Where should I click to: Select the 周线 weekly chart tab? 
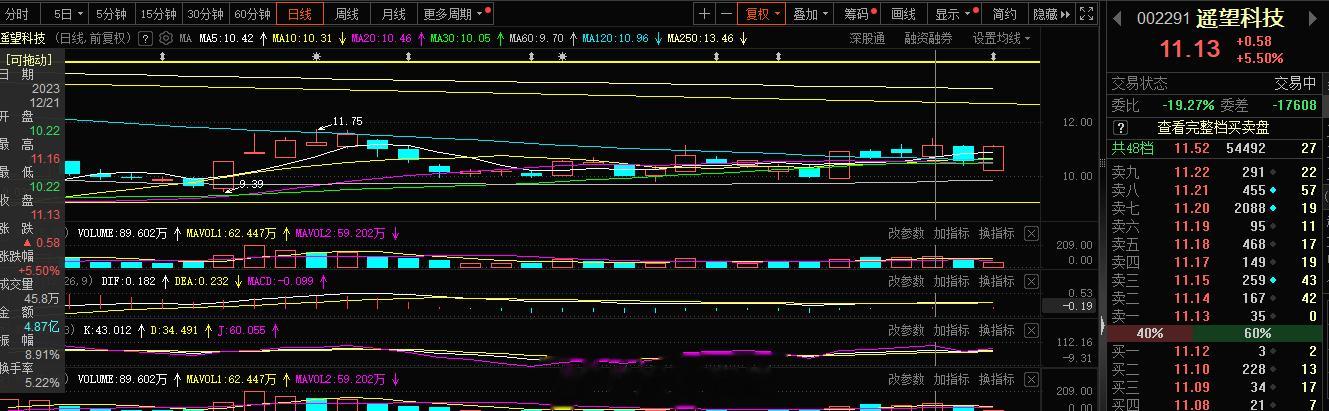pyautogui.click(x=347, y=14)
